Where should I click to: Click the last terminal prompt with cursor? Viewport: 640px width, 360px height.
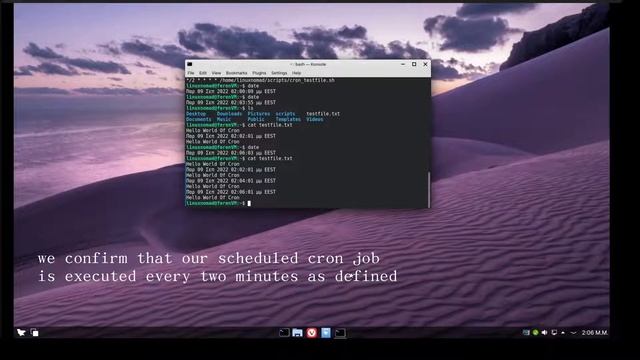click(x=218, y=203)
